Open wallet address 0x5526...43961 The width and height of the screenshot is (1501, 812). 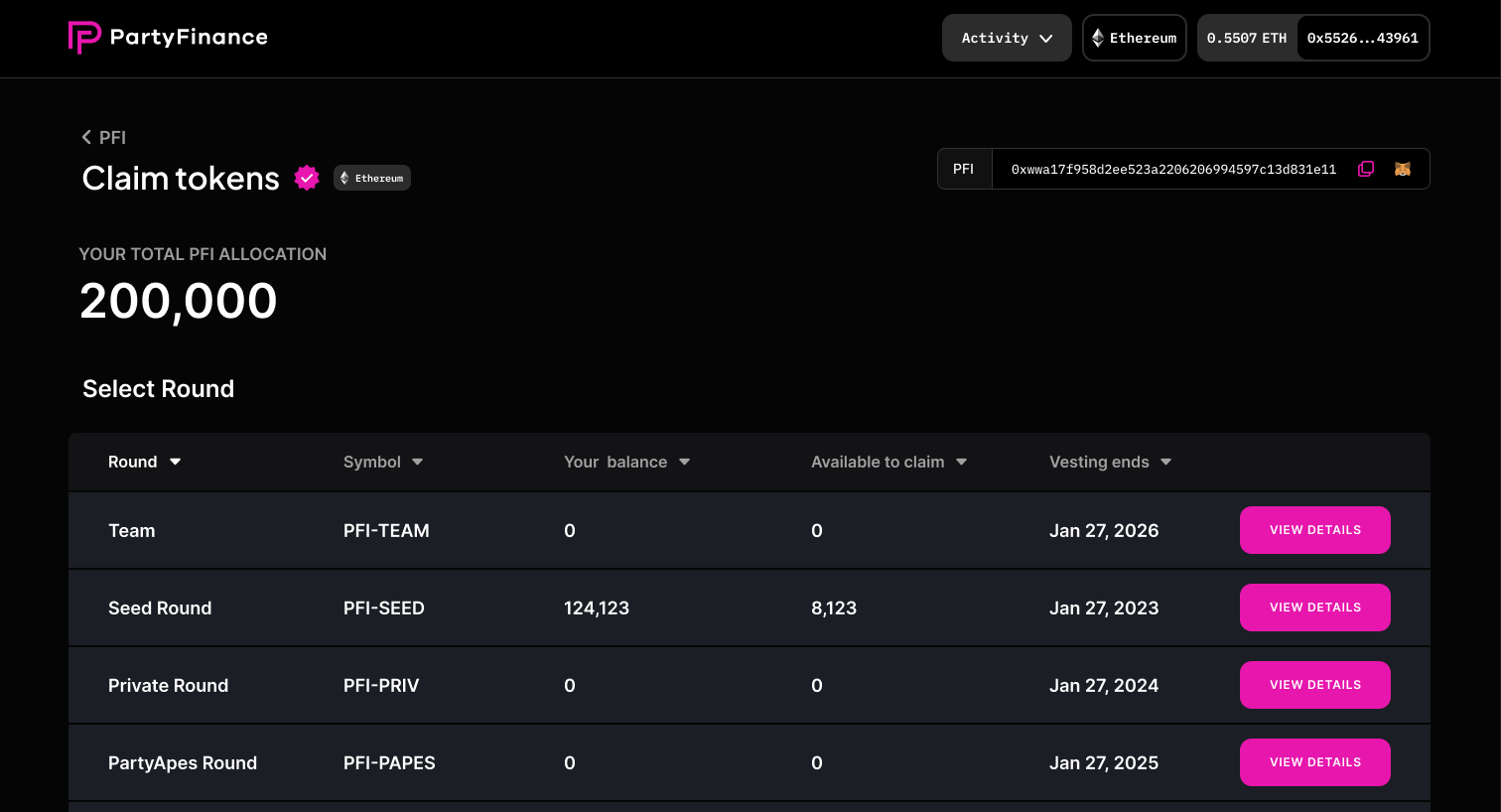[x=1362, y=38]
